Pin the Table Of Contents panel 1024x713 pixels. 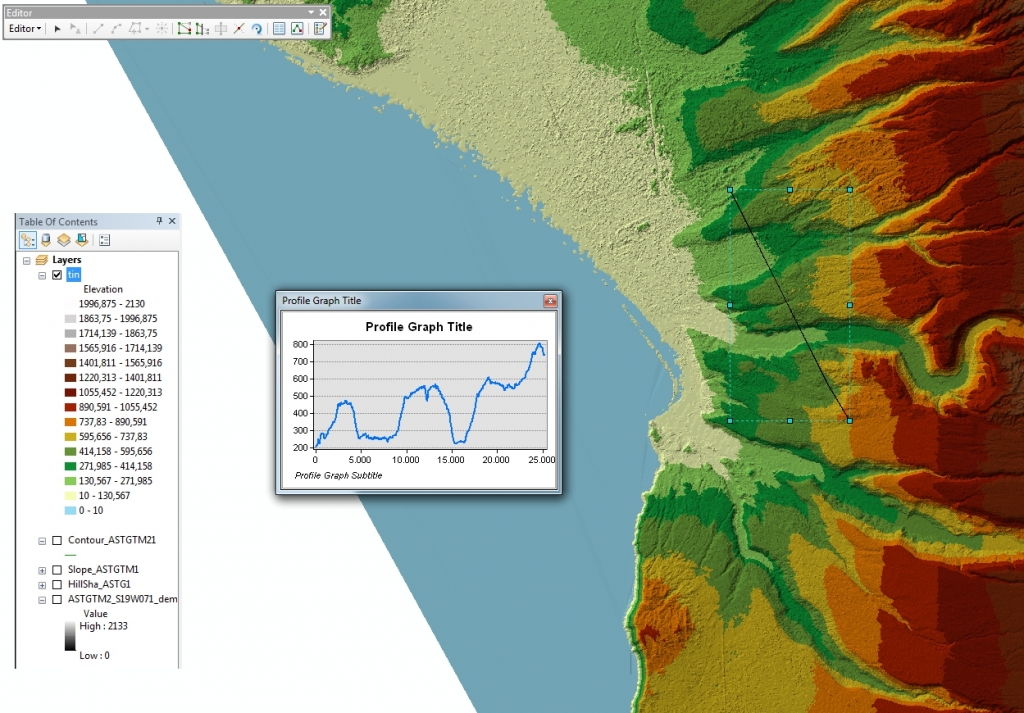point(160,221)
